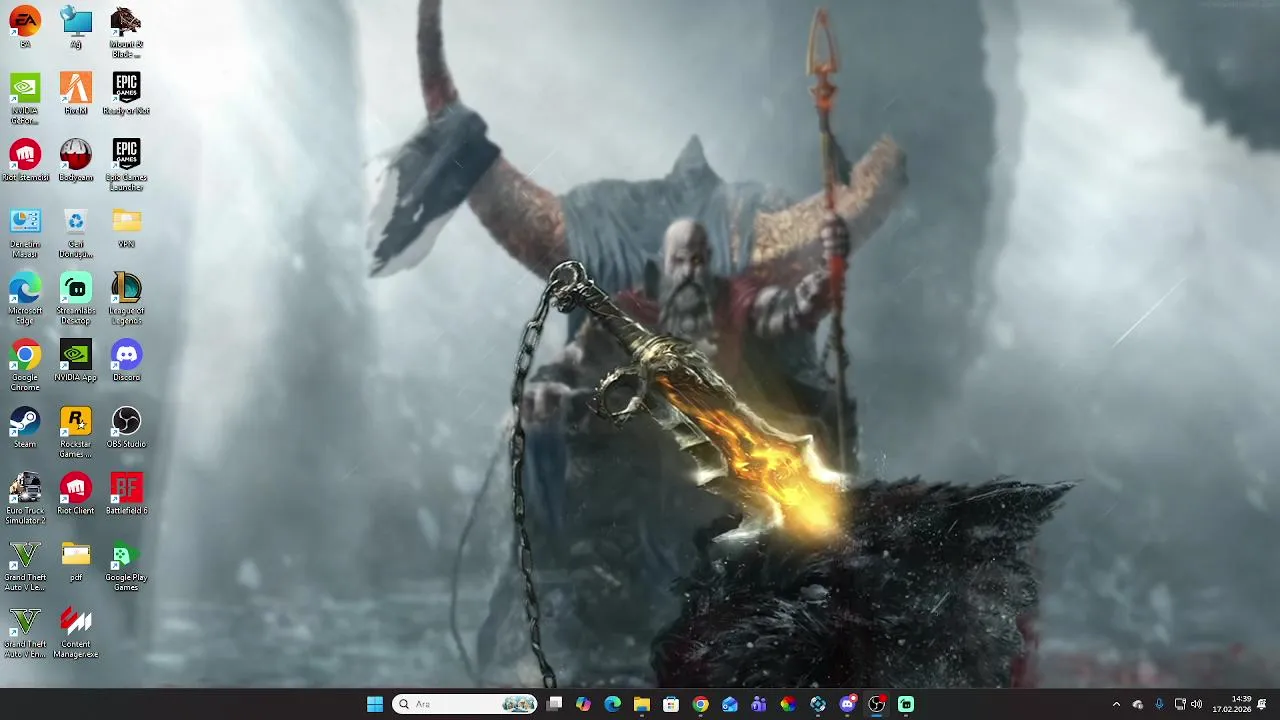Select the Grand Theft Auto V Le... shortcut

(25, 565)
